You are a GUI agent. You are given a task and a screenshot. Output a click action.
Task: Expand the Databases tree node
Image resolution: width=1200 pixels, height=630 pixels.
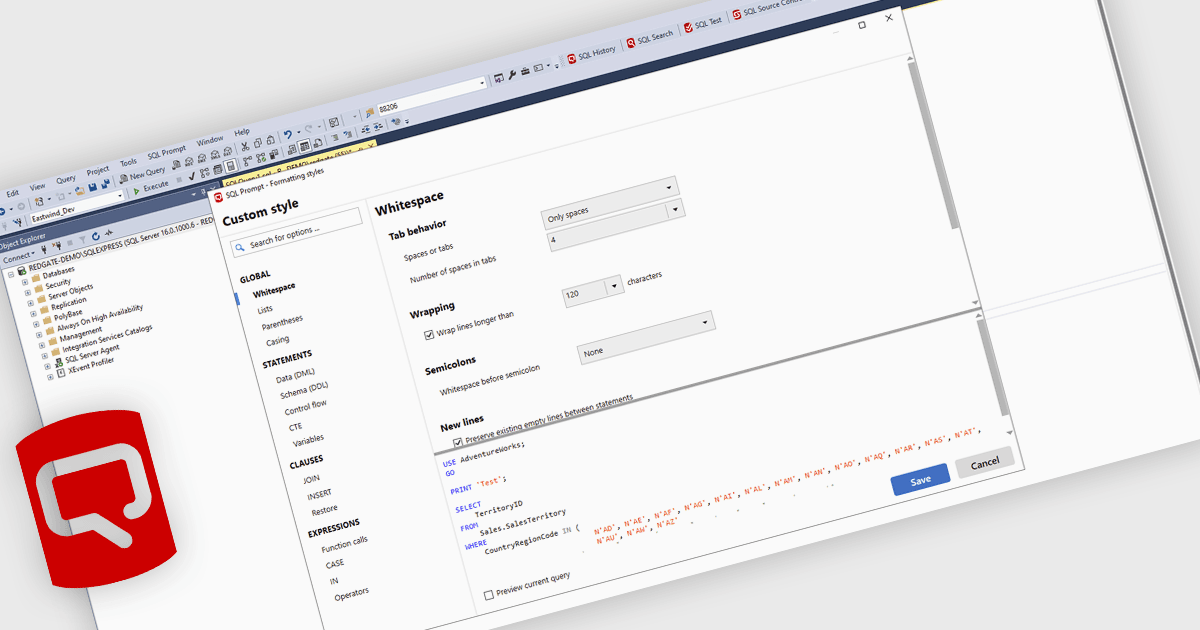26,281
